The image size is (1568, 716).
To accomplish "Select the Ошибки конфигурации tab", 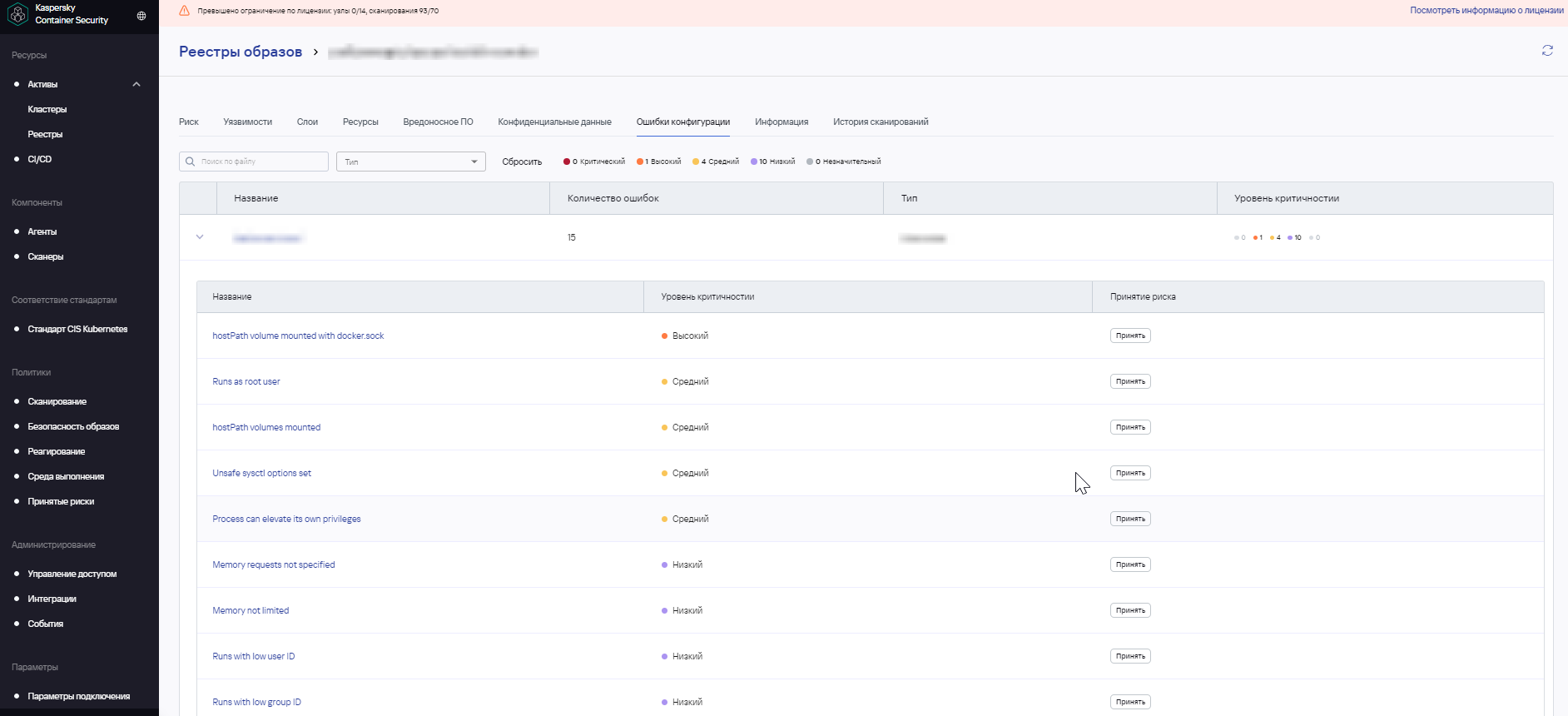I will pyautogui.click(x=683, y=122).
